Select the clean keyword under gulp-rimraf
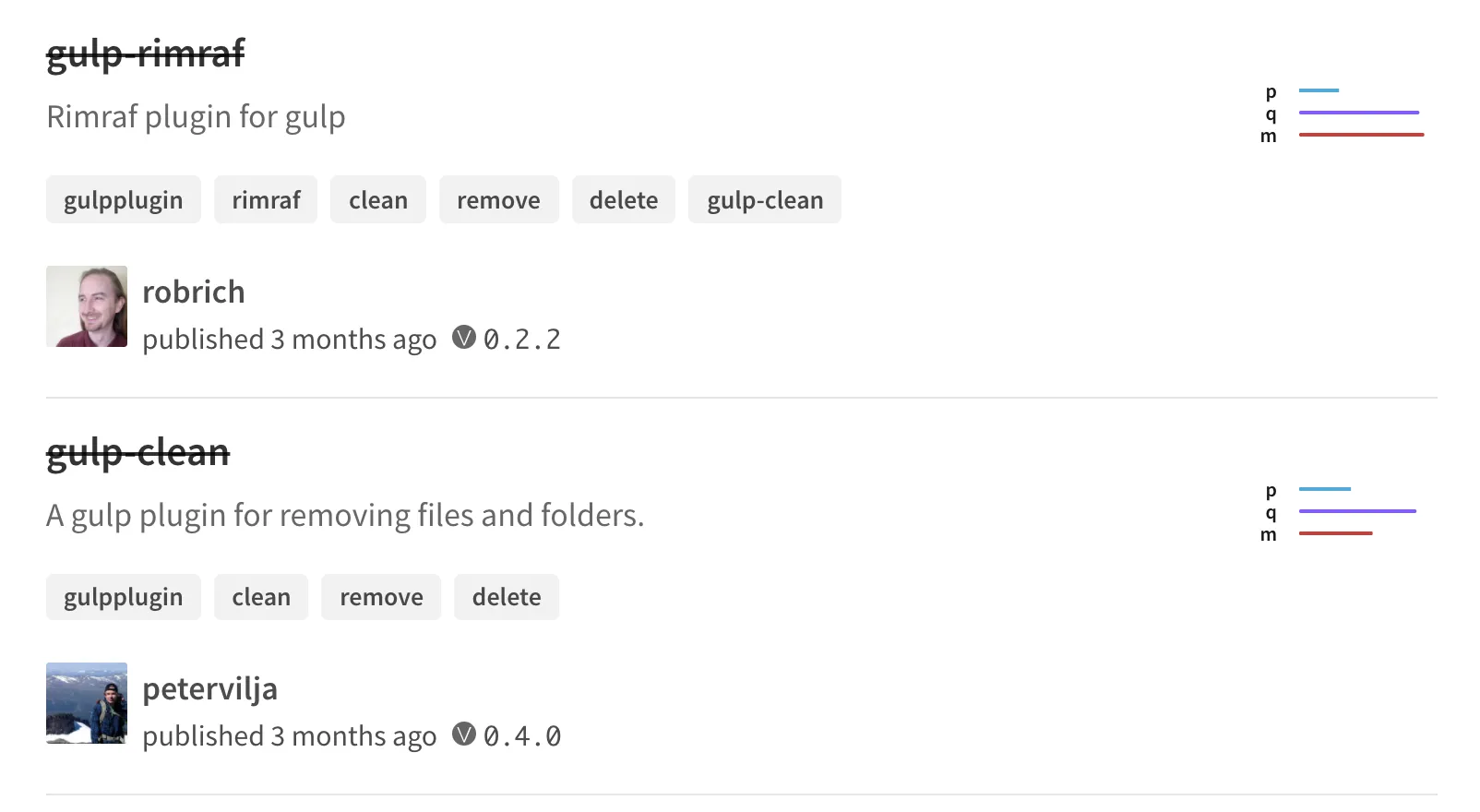Viewport: 1480px width, 812px height. point(377,199)
